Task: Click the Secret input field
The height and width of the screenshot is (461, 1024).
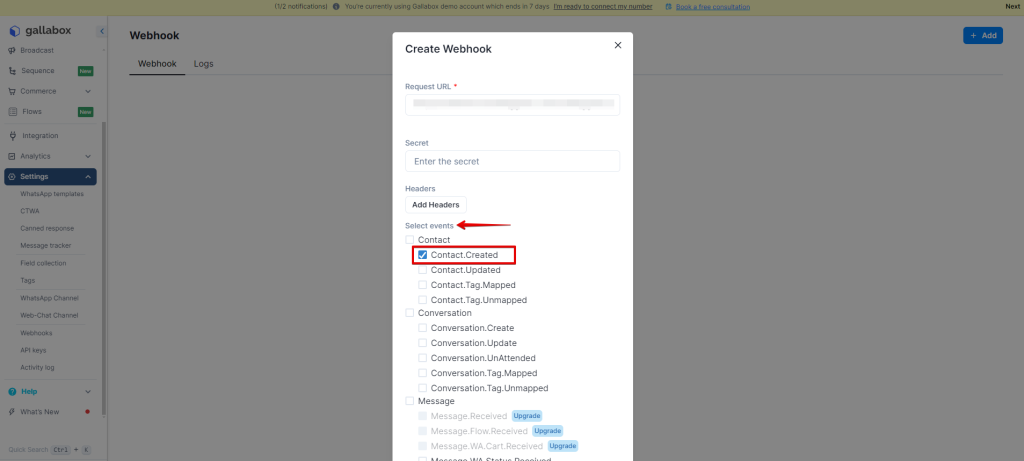Action: (512, 161)
